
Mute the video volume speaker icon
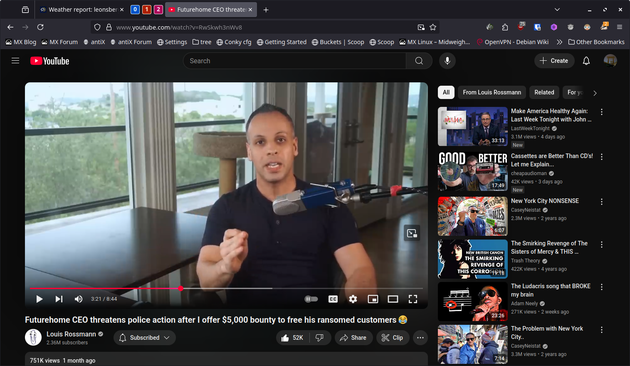(x=79, y=299)
